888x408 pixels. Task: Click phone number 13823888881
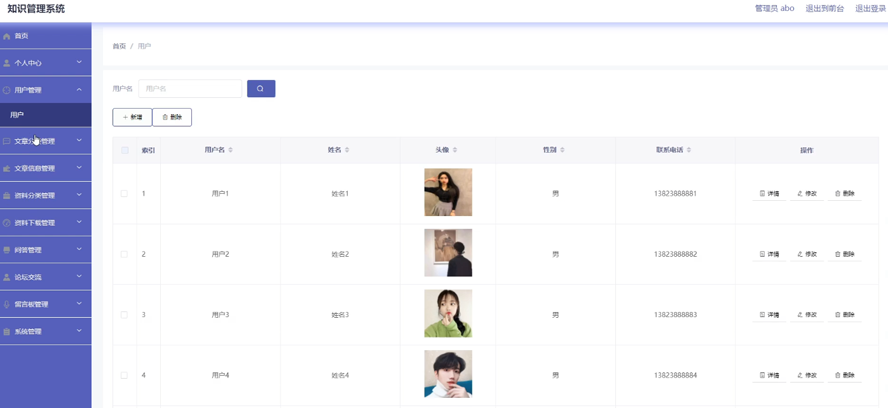(675, 194)
